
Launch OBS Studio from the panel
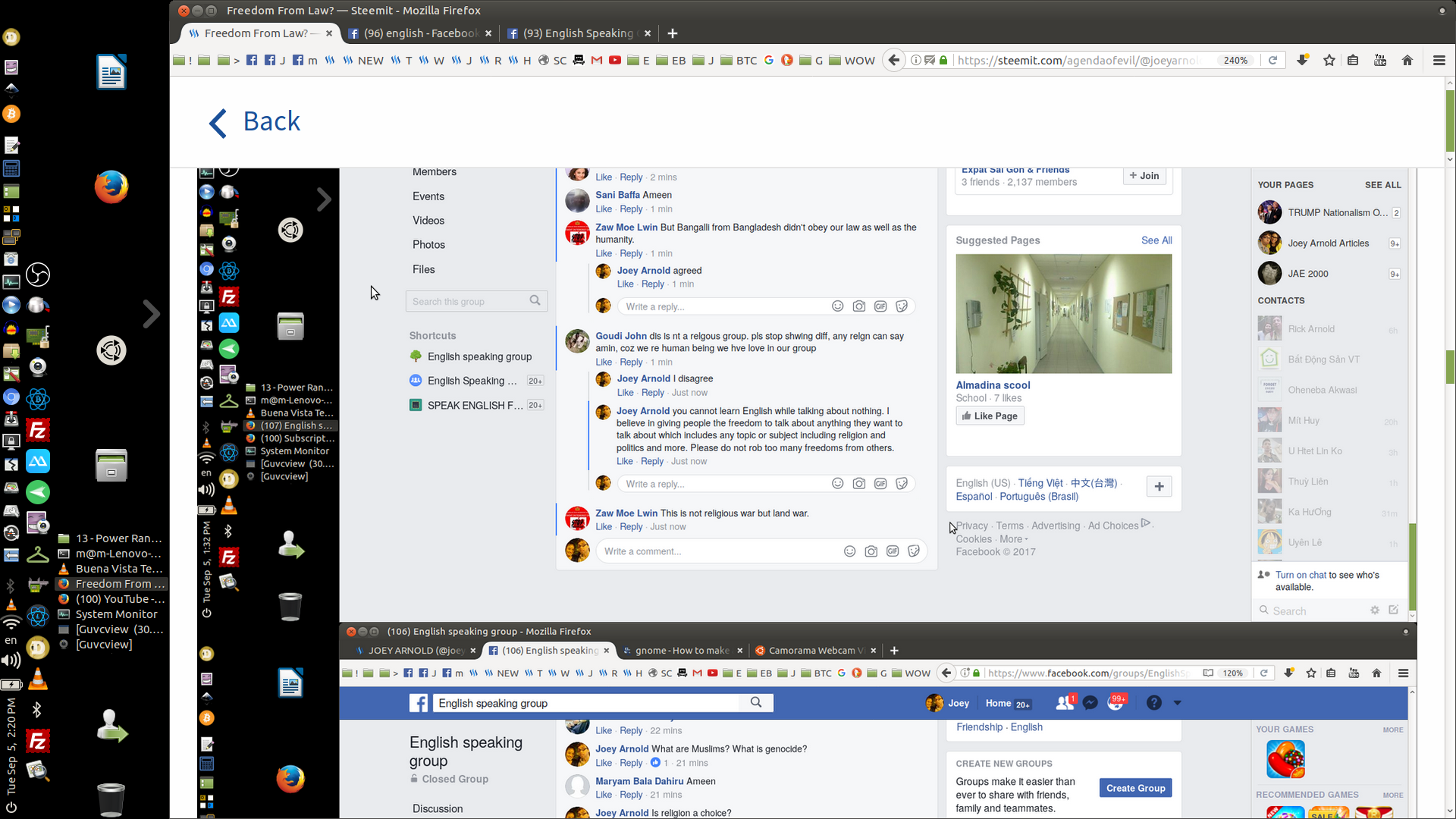[38, 275]
